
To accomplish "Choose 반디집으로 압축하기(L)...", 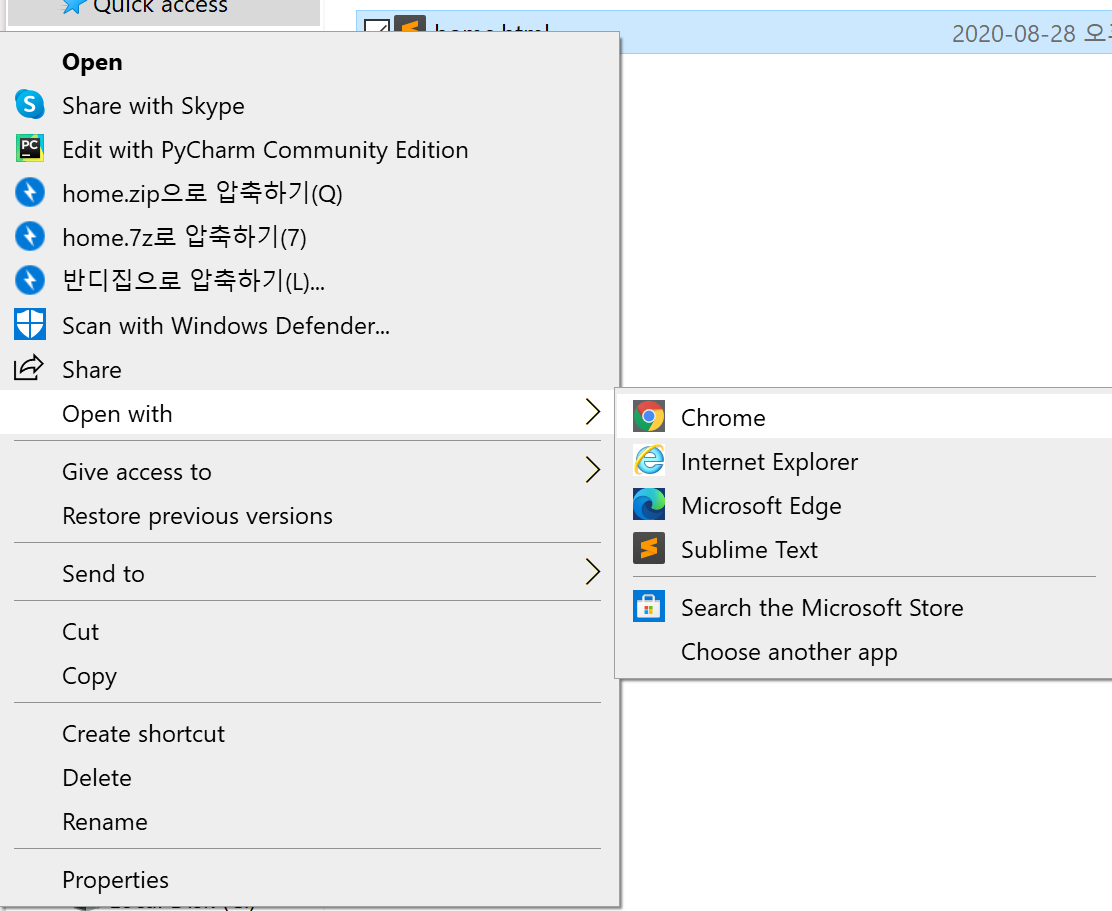I will (309, 281).
